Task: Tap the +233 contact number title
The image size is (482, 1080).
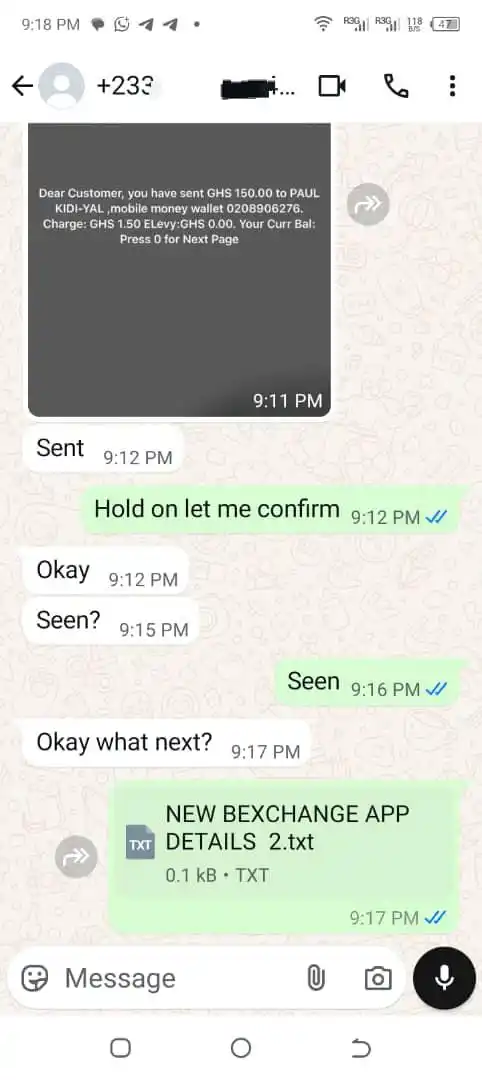Action: tap(125, 86)
